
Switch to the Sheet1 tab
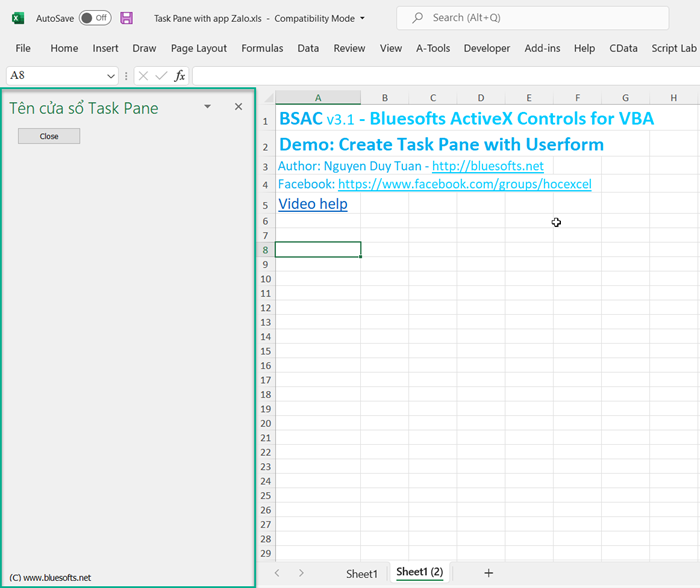[x=362, y=574]
